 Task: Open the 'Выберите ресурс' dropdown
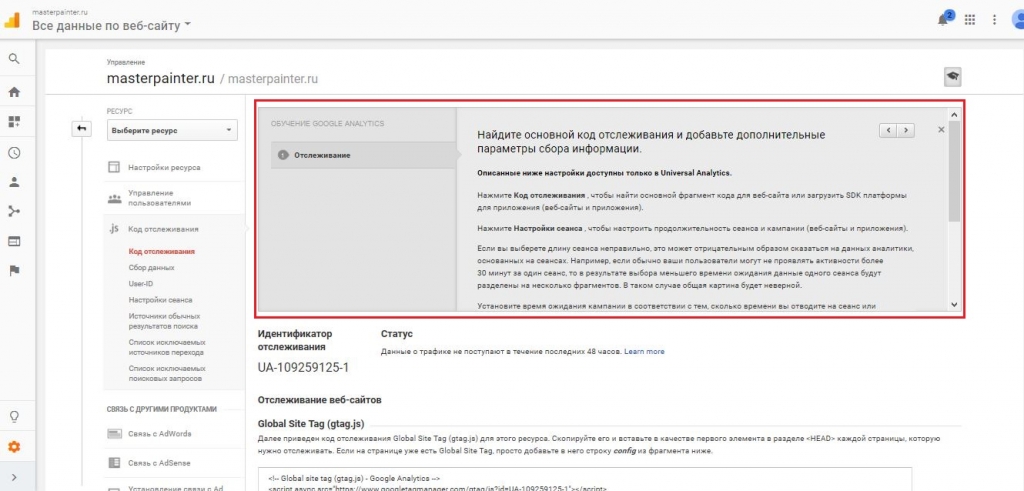(172, 130)
